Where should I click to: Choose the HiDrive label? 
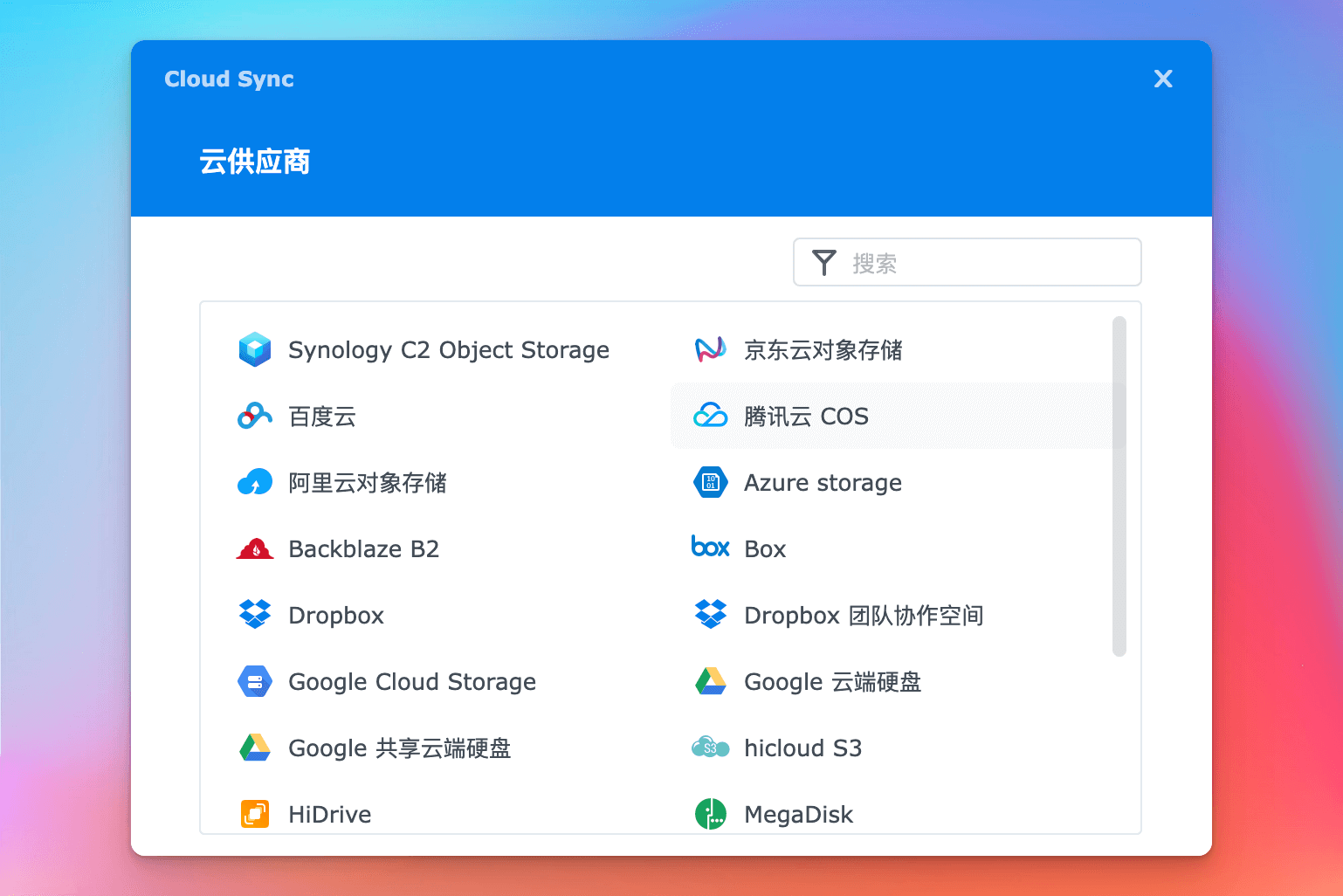pos(330,815)
